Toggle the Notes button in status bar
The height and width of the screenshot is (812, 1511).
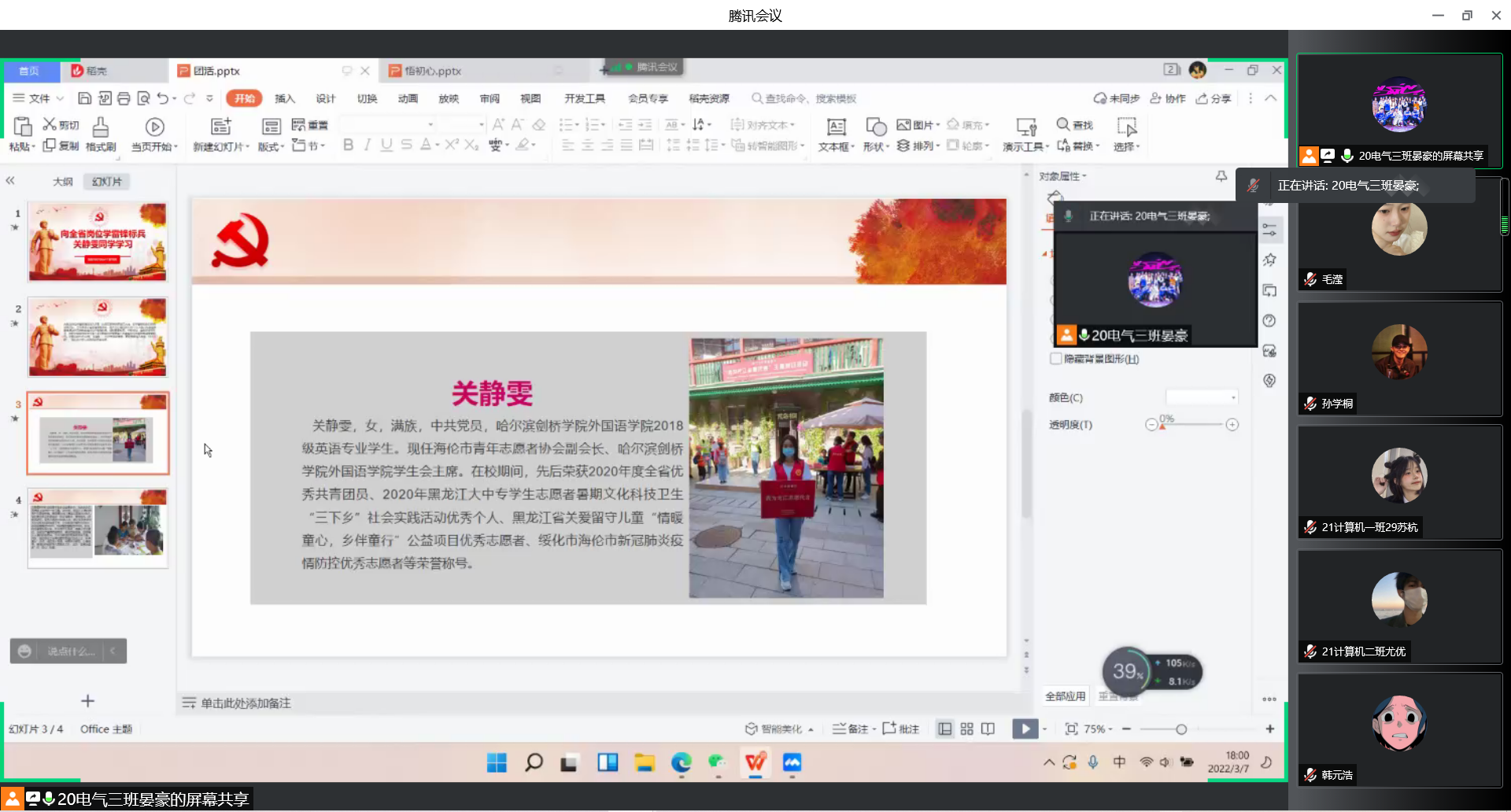point(850,729)
